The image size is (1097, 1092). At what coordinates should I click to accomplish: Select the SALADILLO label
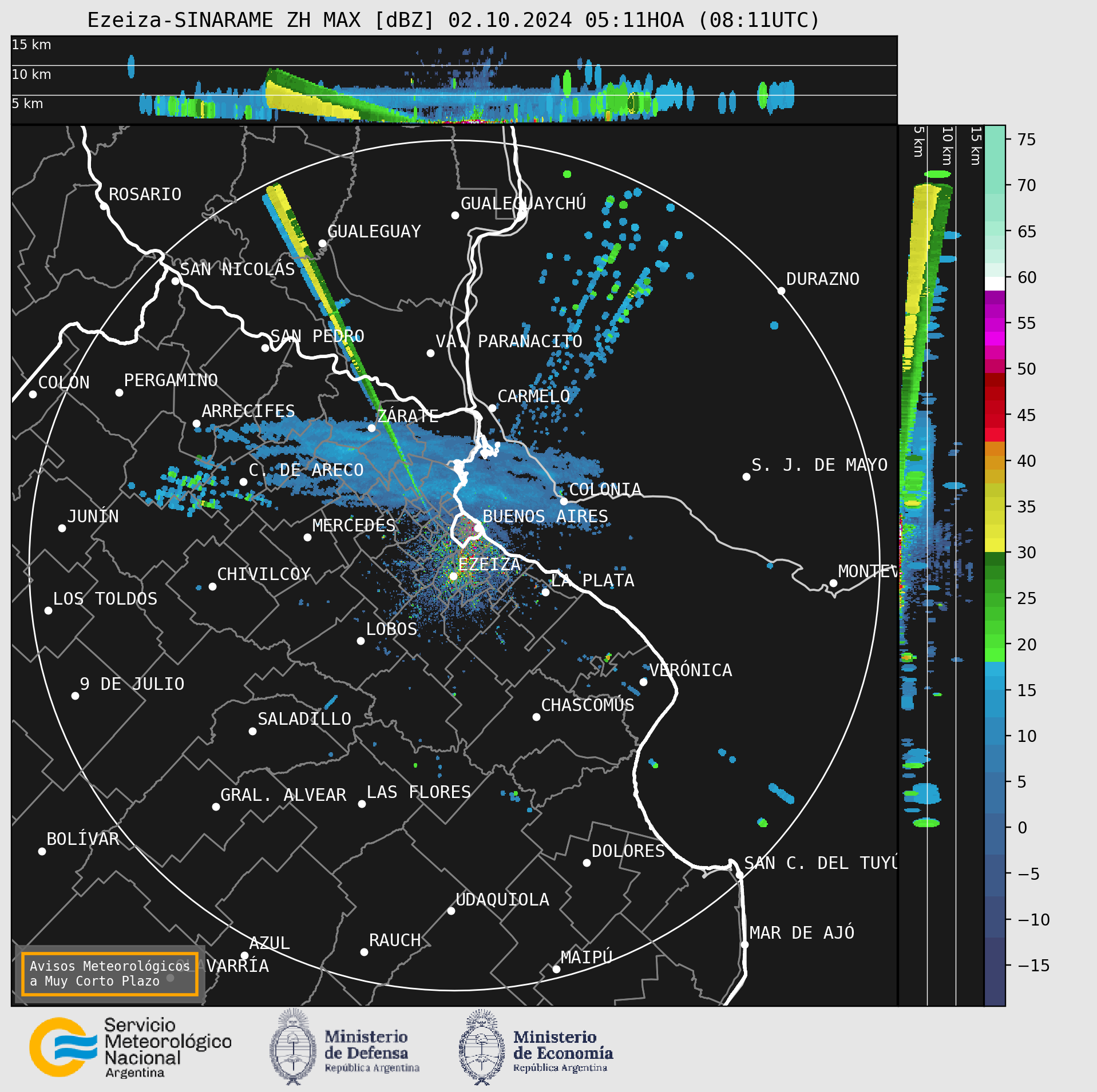(304, 719)
